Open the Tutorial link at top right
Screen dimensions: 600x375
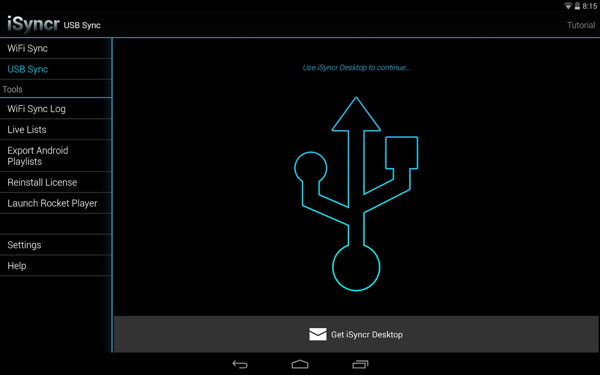click(581, 25)
